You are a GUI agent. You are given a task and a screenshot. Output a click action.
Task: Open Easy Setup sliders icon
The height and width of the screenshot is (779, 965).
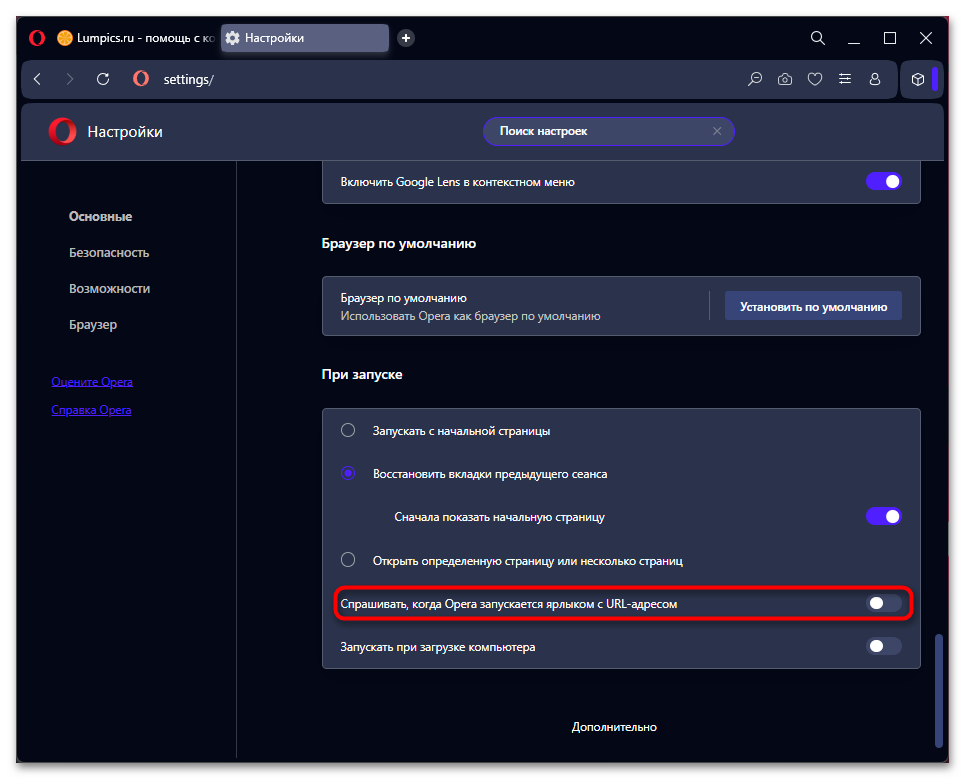tap(845, 79)
